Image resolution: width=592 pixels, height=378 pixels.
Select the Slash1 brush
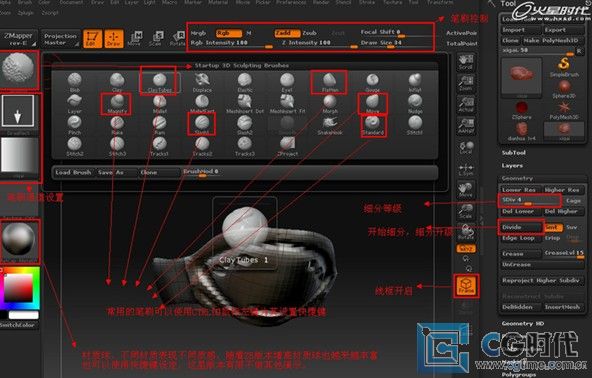(202, 125)
